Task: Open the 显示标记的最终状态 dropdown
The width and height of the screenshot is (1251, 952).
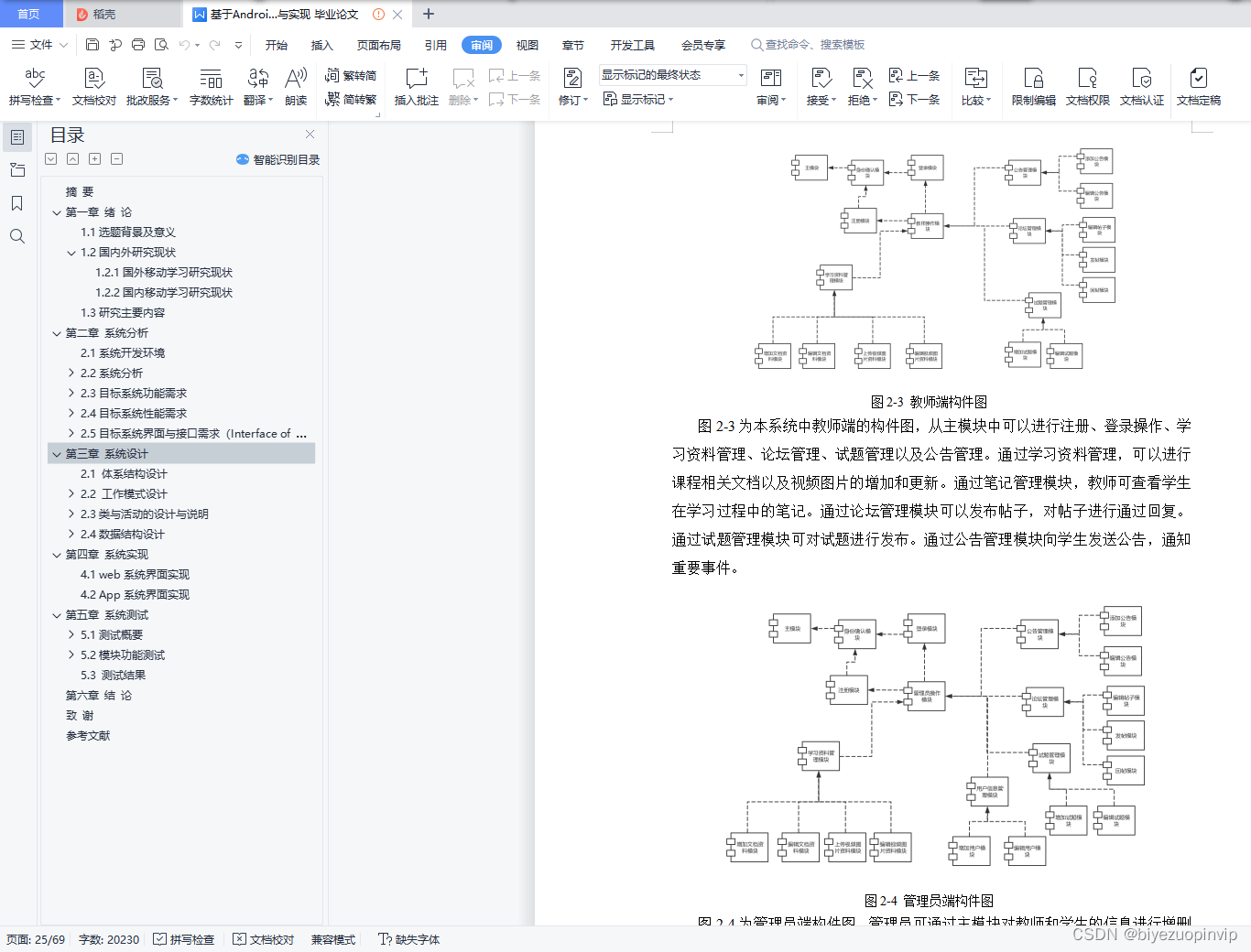Action: pyautogui.click(x=672, y=75)
